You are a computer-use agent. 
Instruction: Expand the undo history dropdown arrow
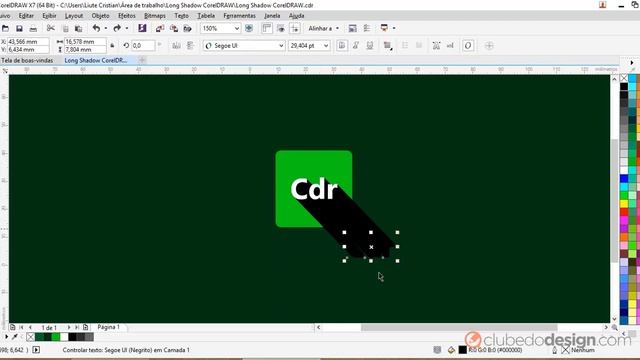pos(106,28)
